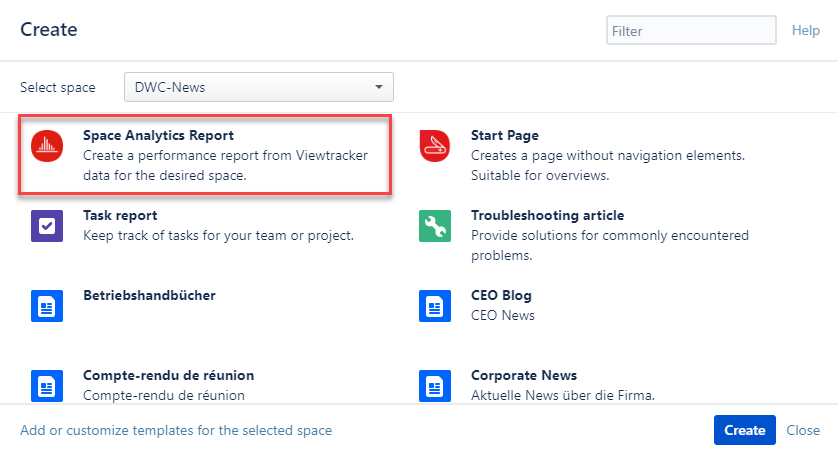
Task: Select the Task report template title
Action: 120,215
